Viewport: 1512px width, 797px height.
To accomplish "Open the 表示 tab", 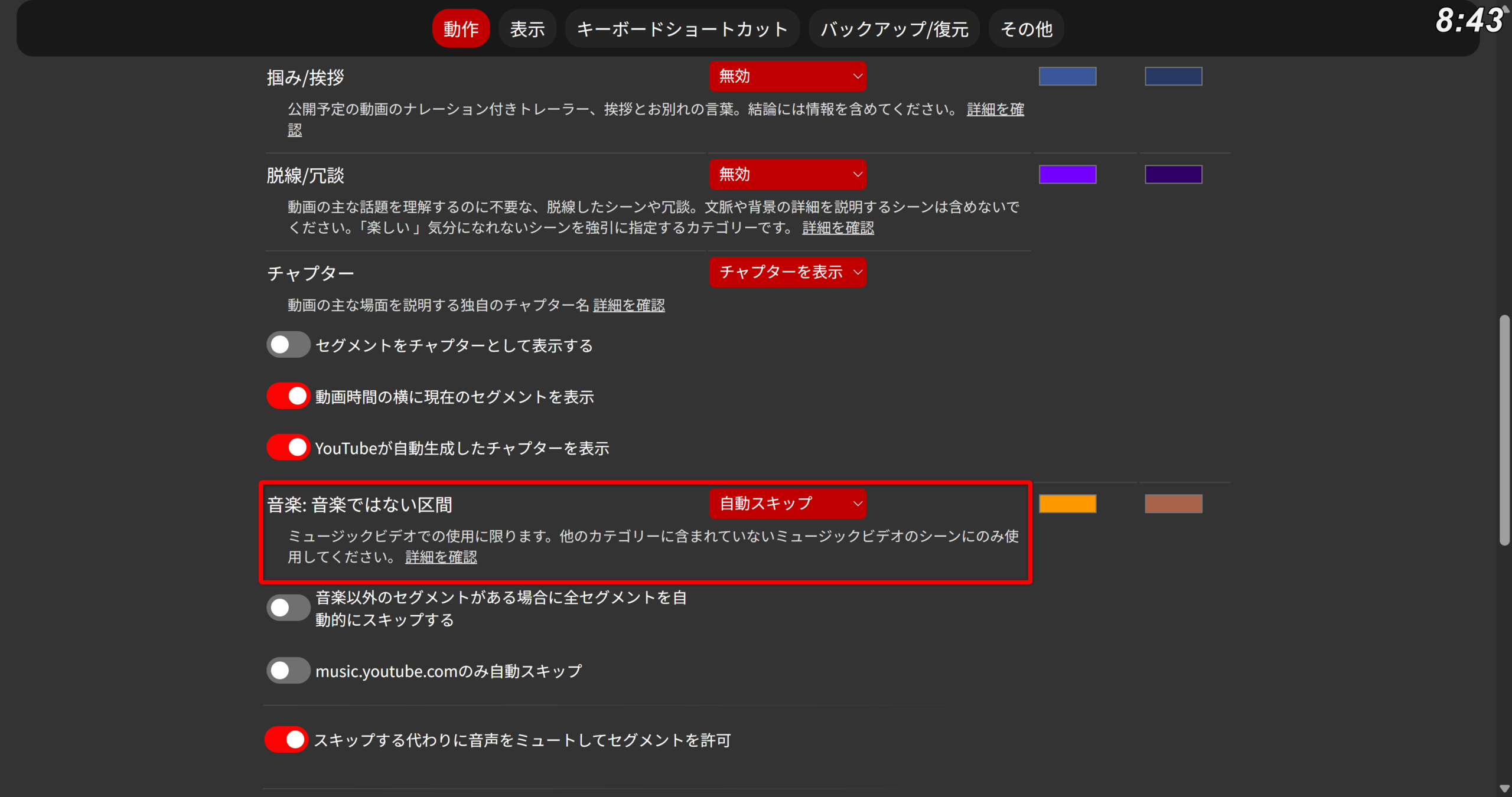I will coord(527,28).
